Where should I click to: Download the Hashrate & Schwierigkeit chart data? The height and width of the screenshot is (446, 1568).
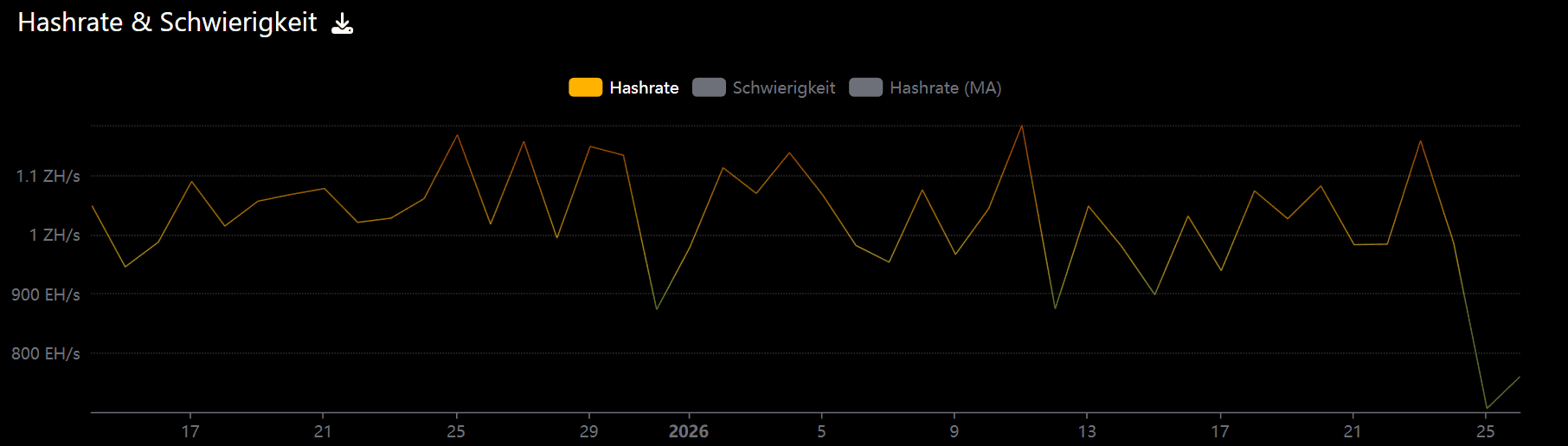coord(343,23)
